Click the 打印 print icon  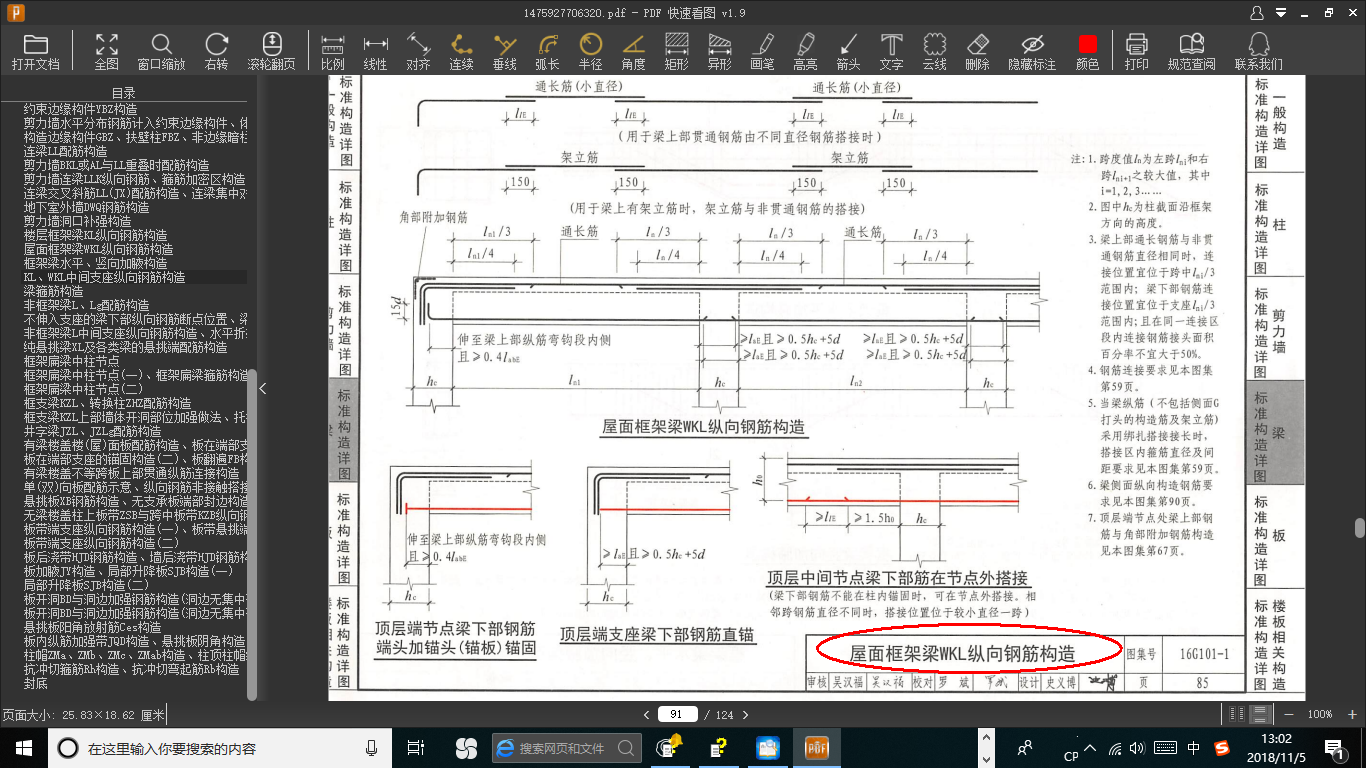click(1137, 52)
